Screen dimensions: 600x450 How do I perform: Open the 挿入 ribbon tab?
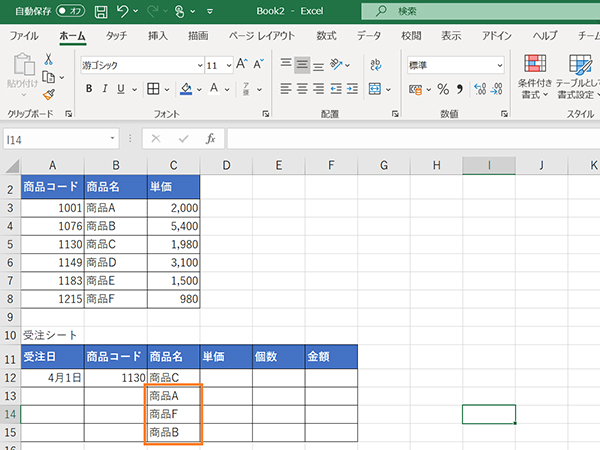pyautogui.click(x=157, y=35)
